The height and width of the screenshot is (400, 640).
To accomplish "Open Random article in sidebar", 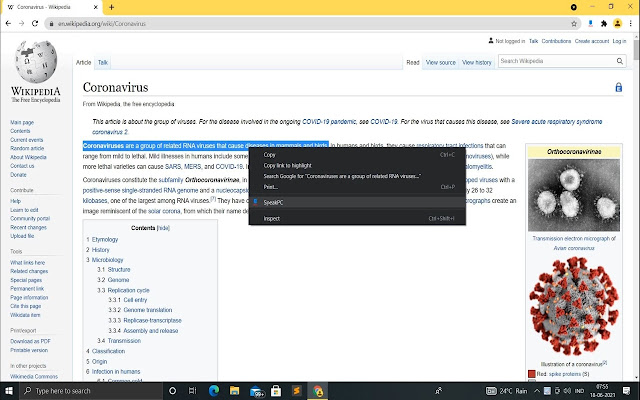I will click(27, 149).
